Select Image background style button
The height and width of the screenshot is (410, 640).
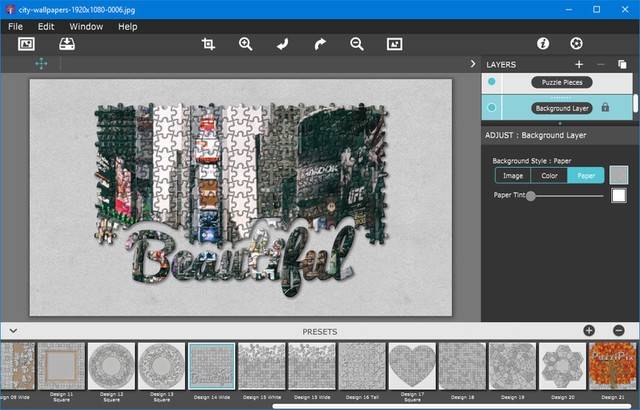tap(513, 175)
